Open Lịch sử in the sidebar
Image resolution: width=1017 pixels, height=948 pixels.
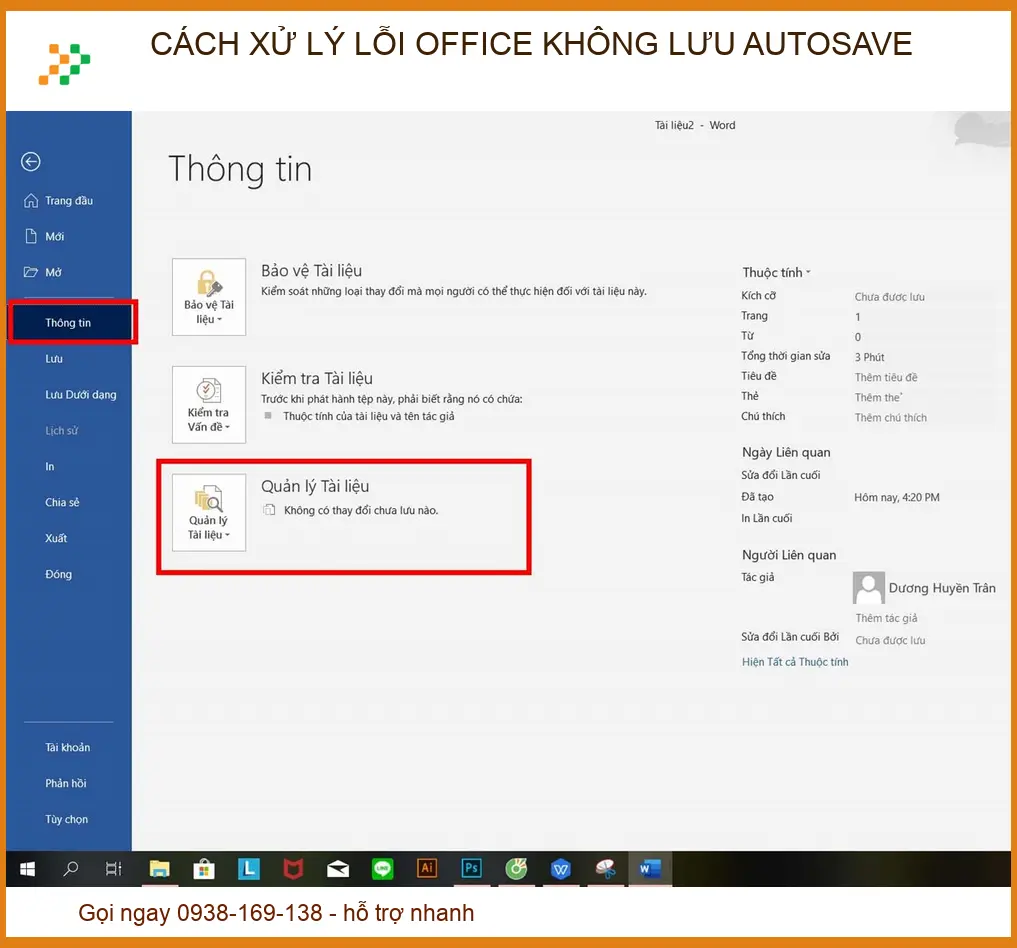[x=61, y=431]
